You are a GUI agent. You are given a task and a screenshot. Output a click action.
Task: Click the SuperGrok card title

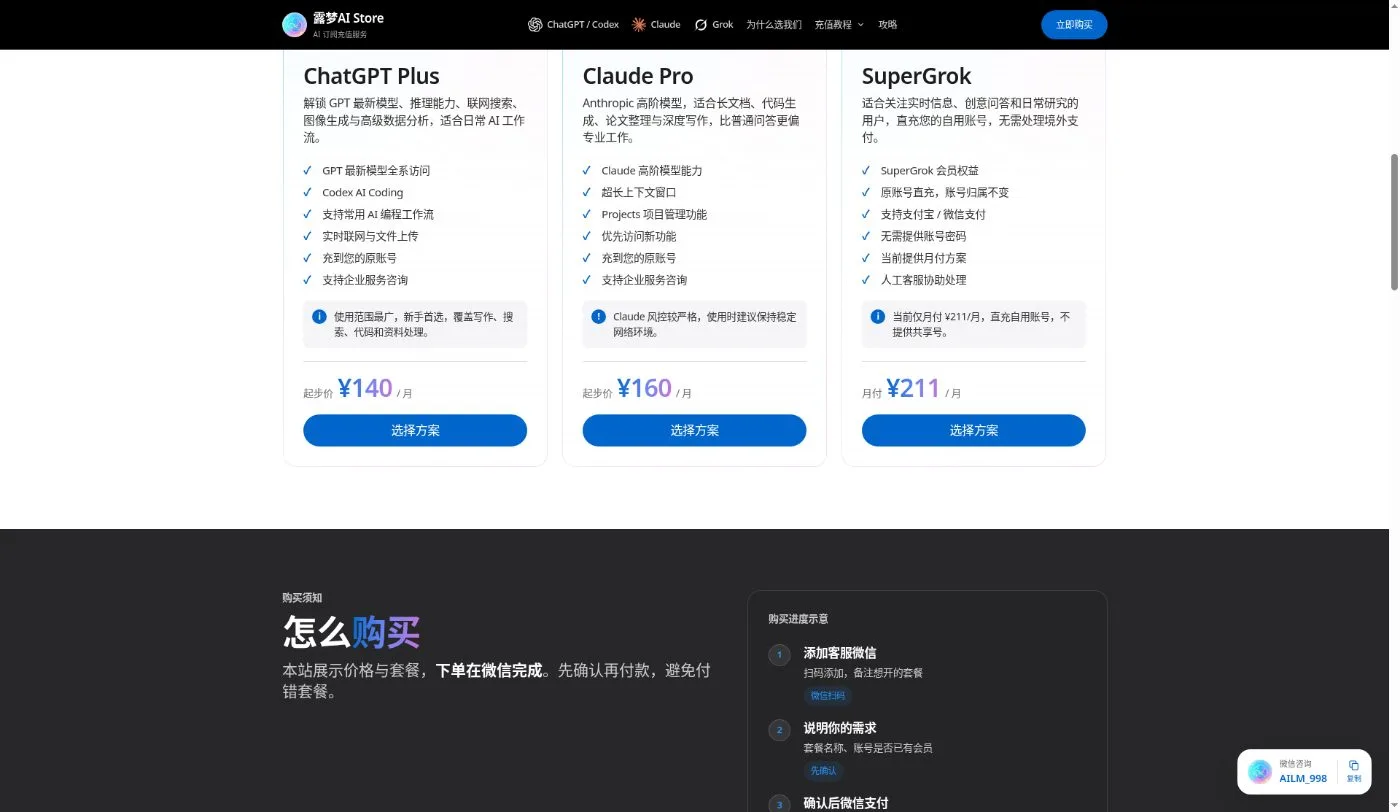tap(916, 76)
